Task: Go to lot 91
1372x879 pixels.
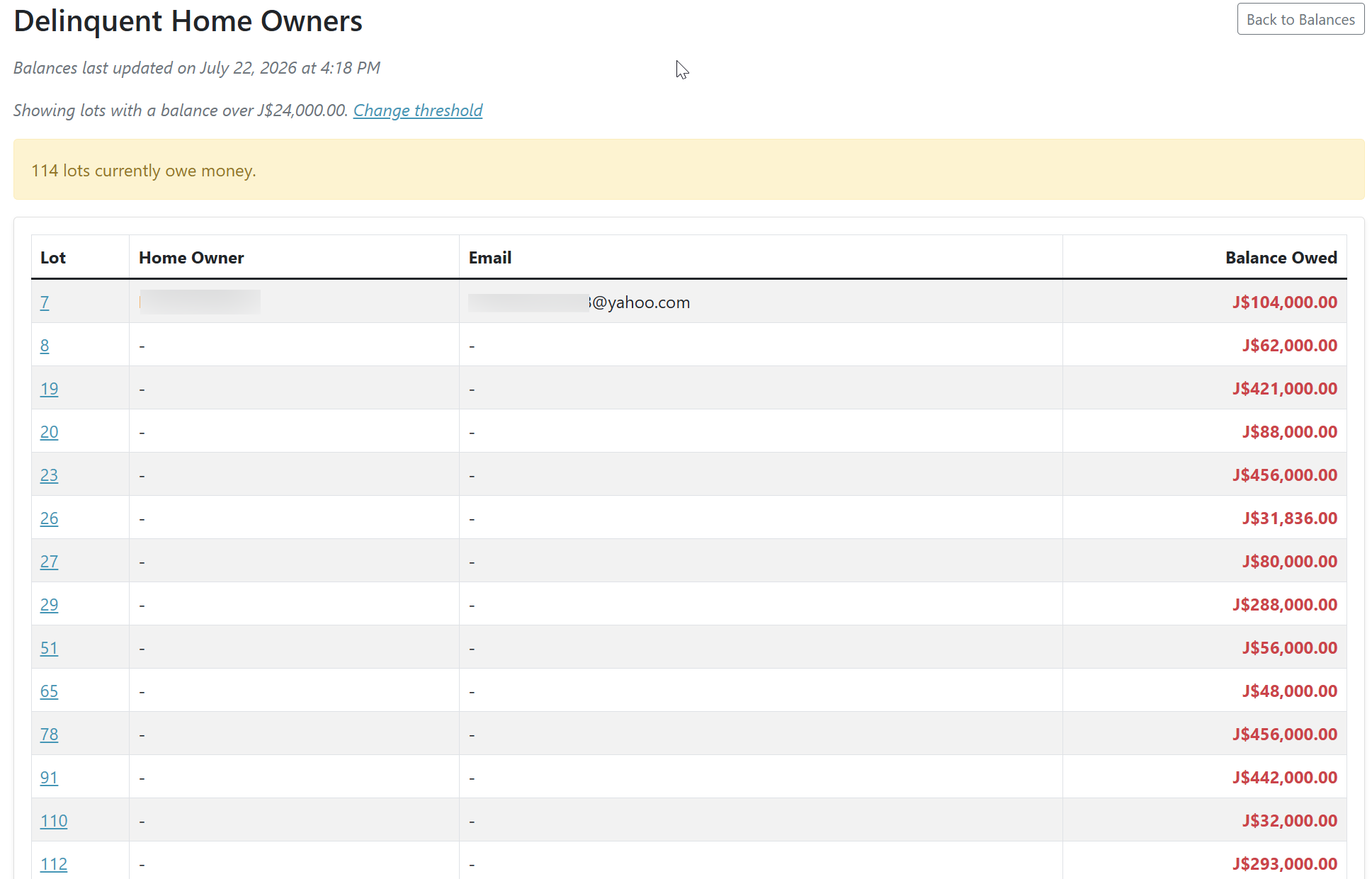Action: [x=49, y=778]
